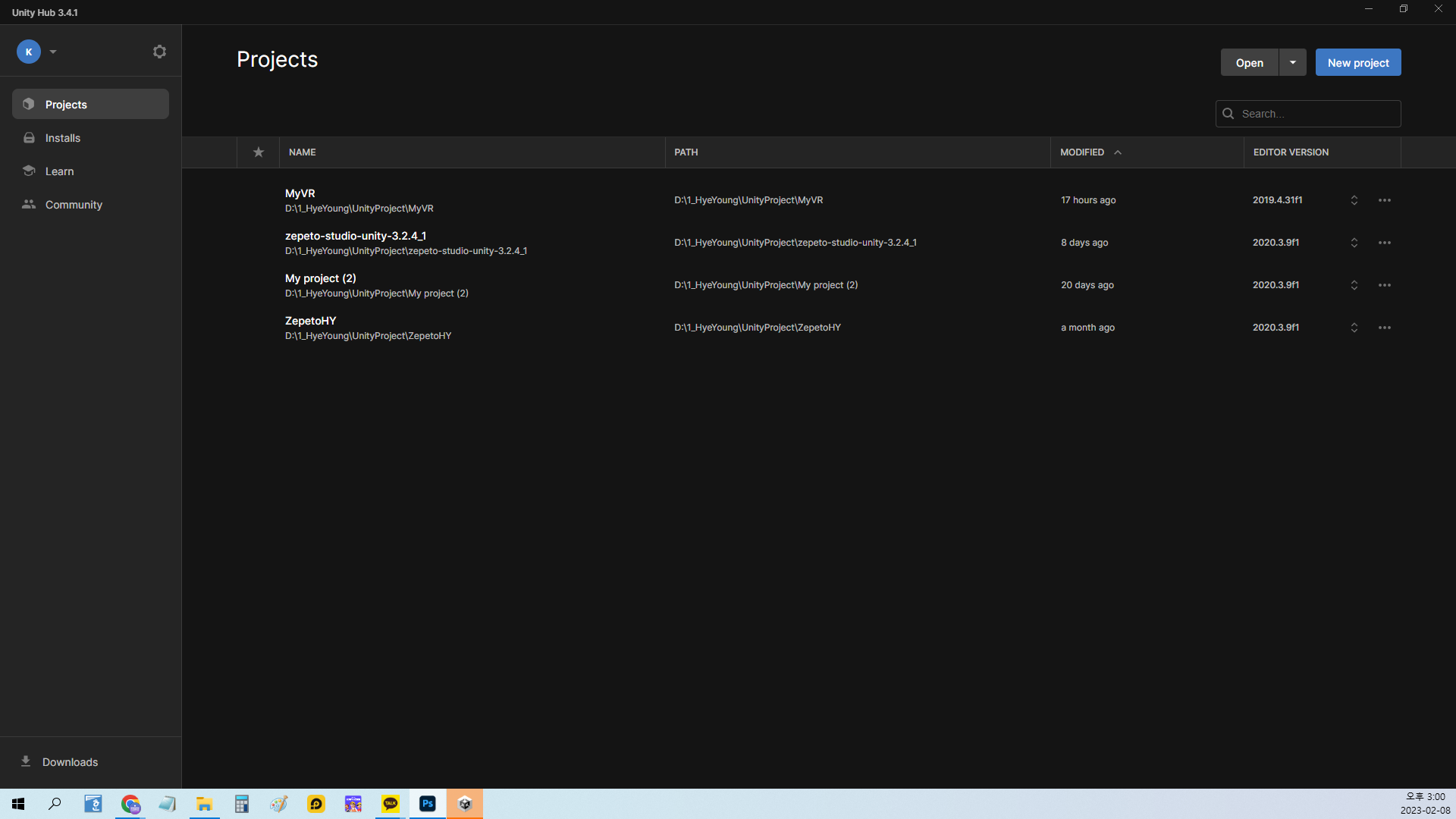Click the Projects cube icon in sidebar

(29, 104)
